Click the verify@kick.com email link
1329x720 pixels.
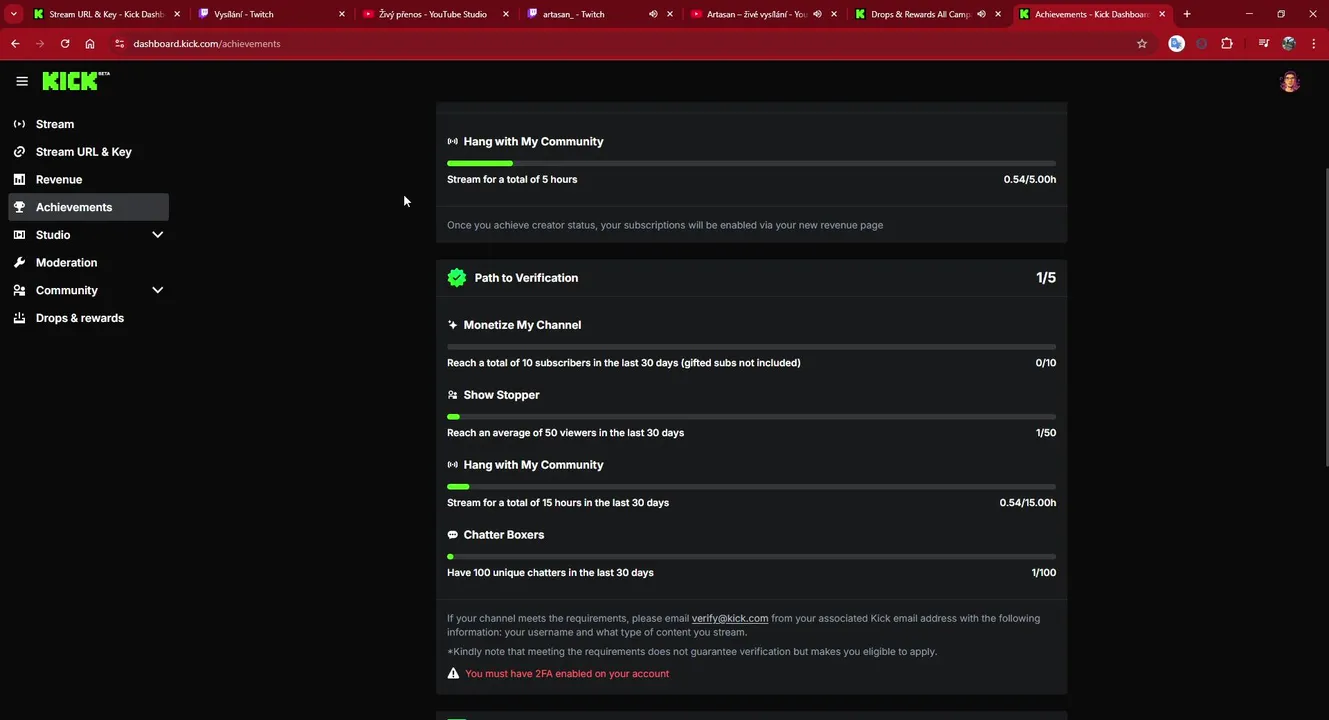point(730,618)
